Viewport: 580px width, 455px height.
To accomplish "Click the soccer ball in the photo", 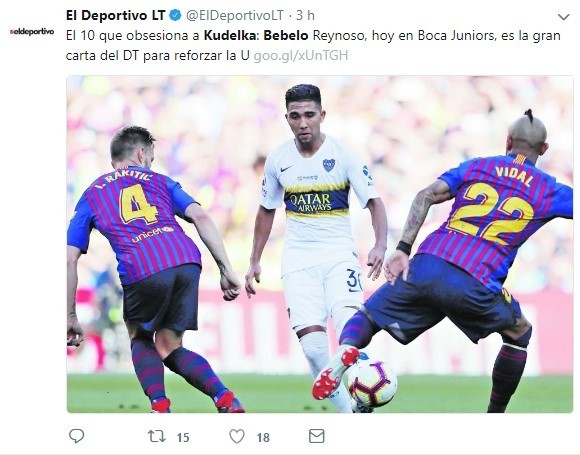I will 372,383.
